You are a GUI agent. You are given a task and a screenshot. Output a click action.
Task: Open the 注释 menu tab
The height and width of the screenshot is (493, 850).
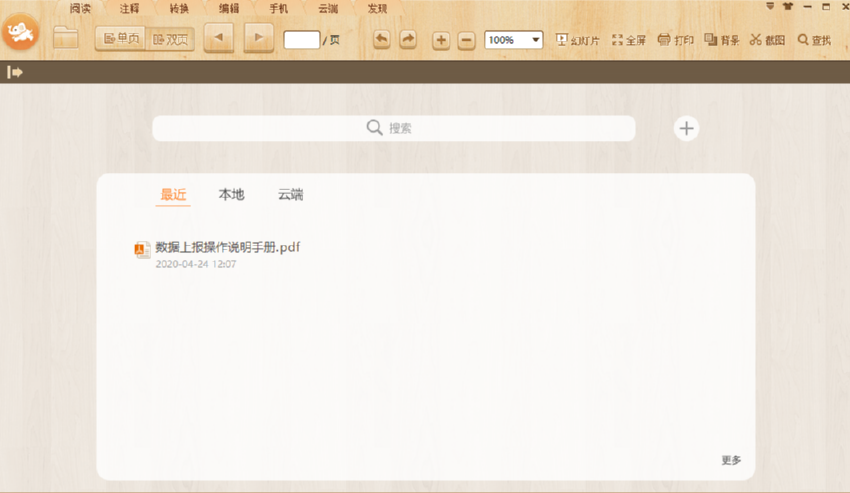click(129, 8)
